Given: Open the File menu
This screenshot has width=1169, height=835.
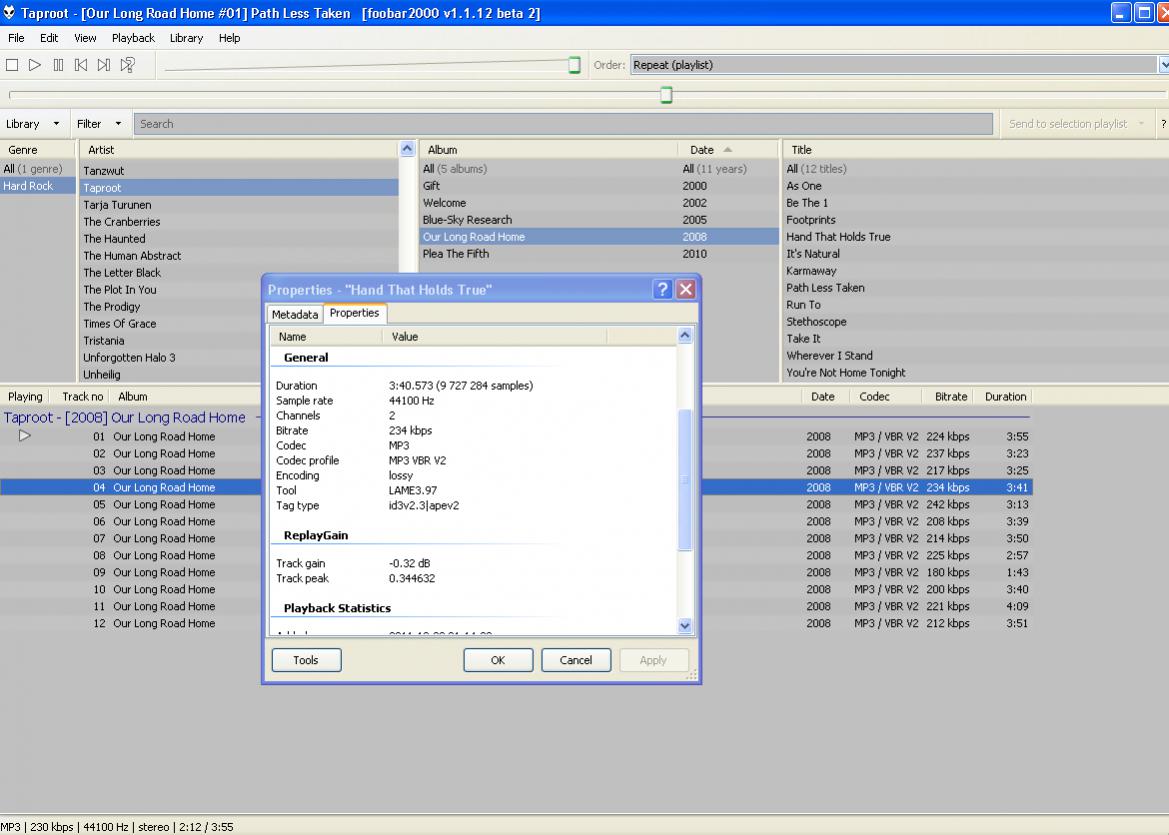Looking at the screenshot, I should 16,38.
